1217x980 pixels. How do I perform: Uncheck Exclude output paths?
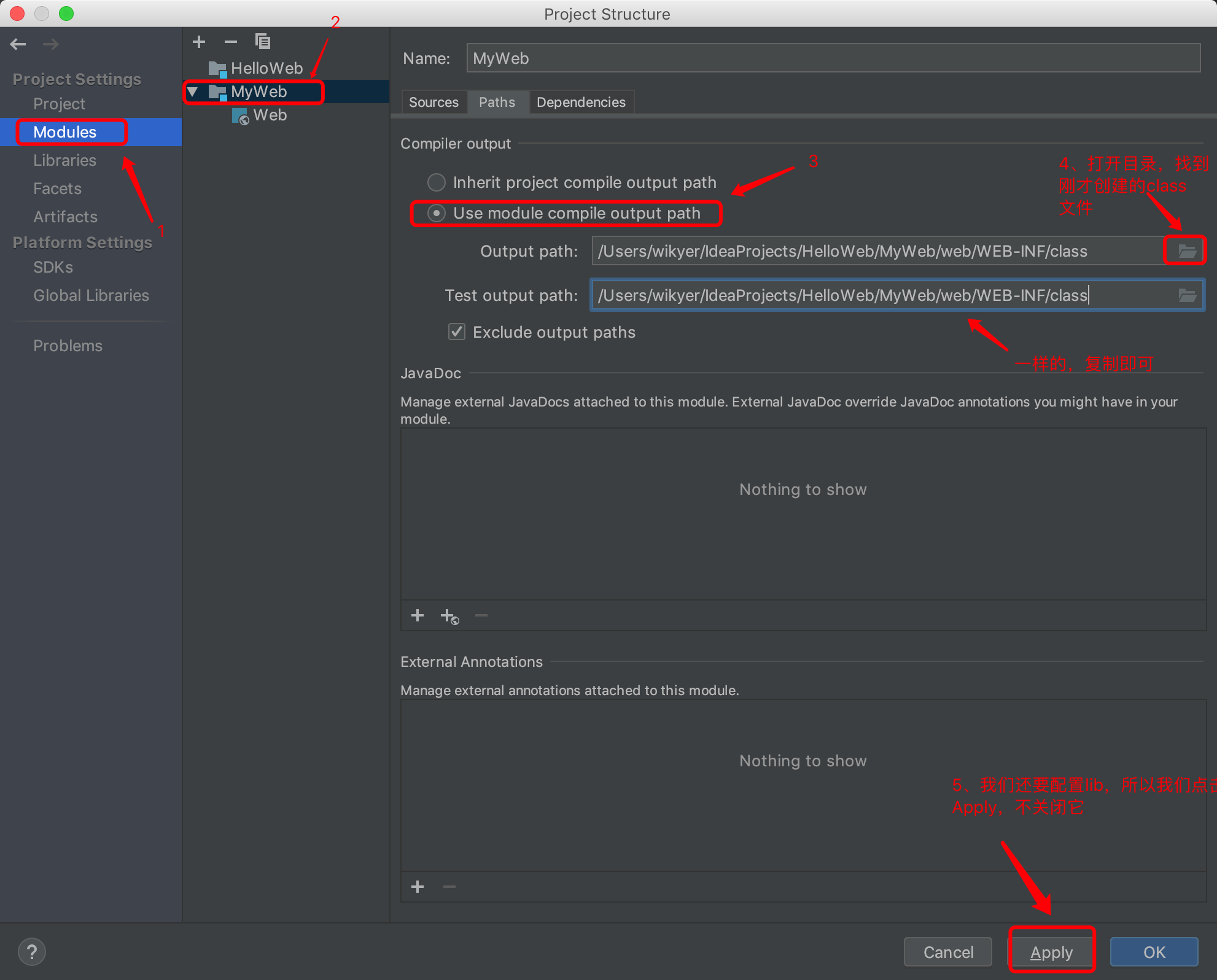tap(456, 332)
